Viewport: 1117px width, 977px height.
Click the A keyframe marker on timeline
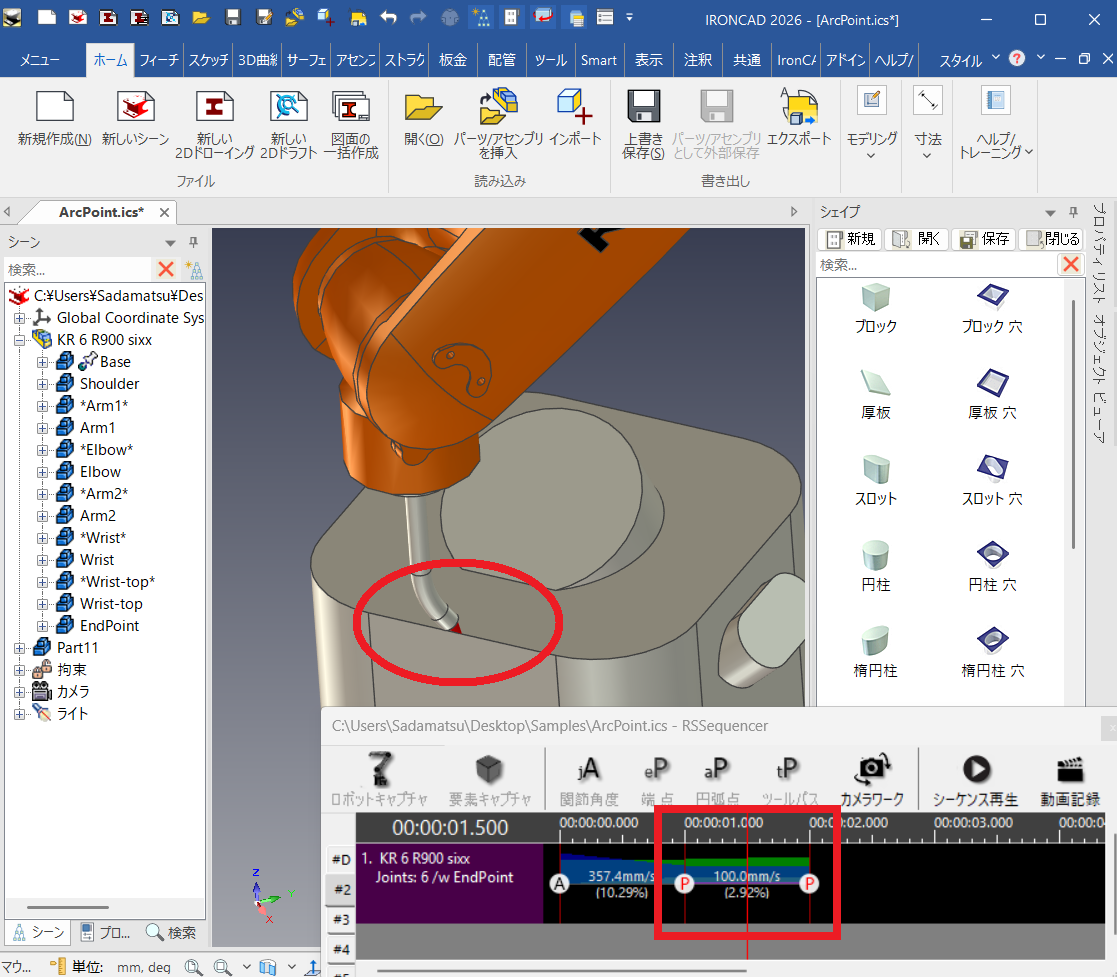coord(560,884)
